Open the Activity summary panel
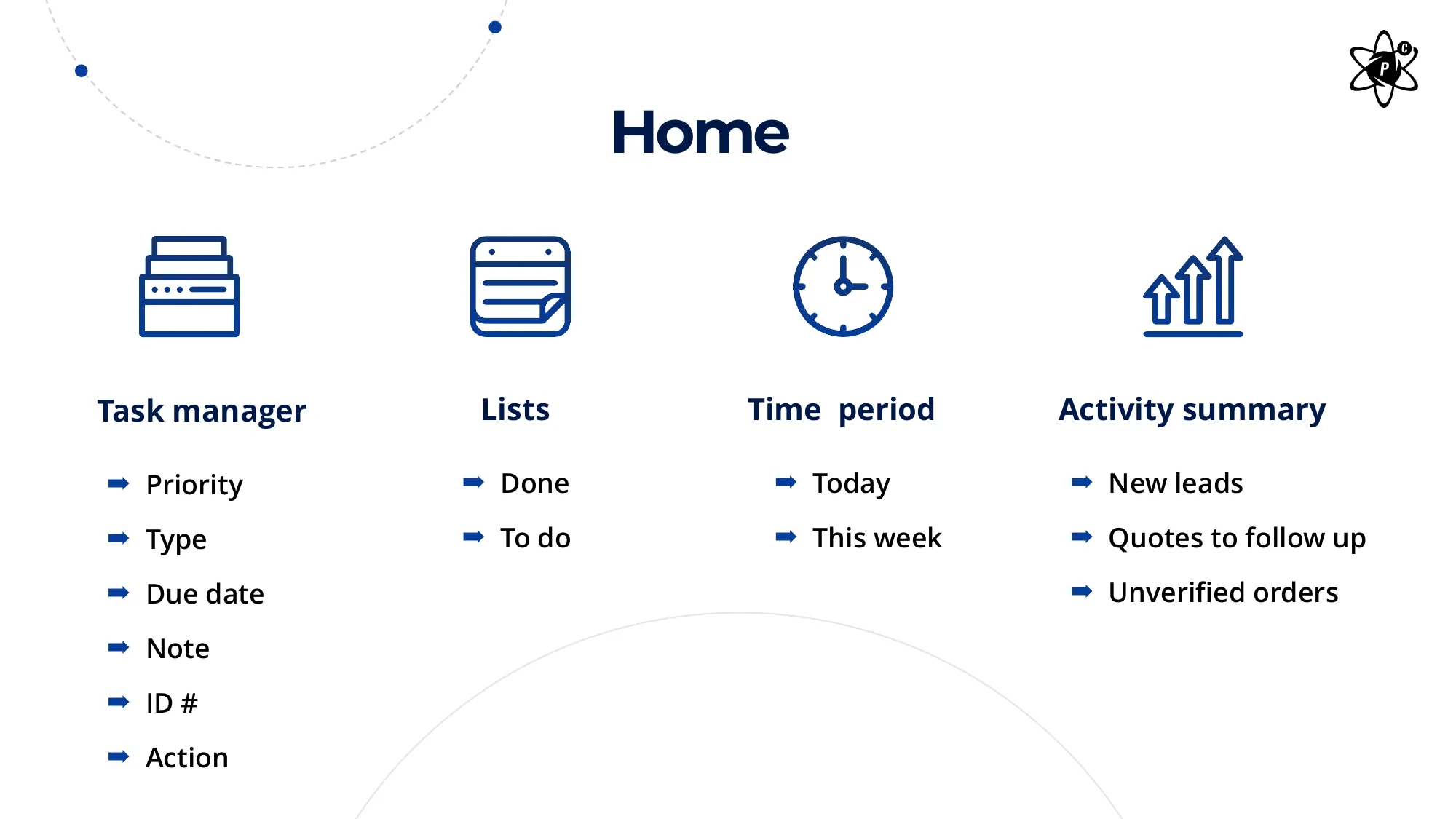The height and width of the screenshot is (819, 1456). (x=1193, y=409)
